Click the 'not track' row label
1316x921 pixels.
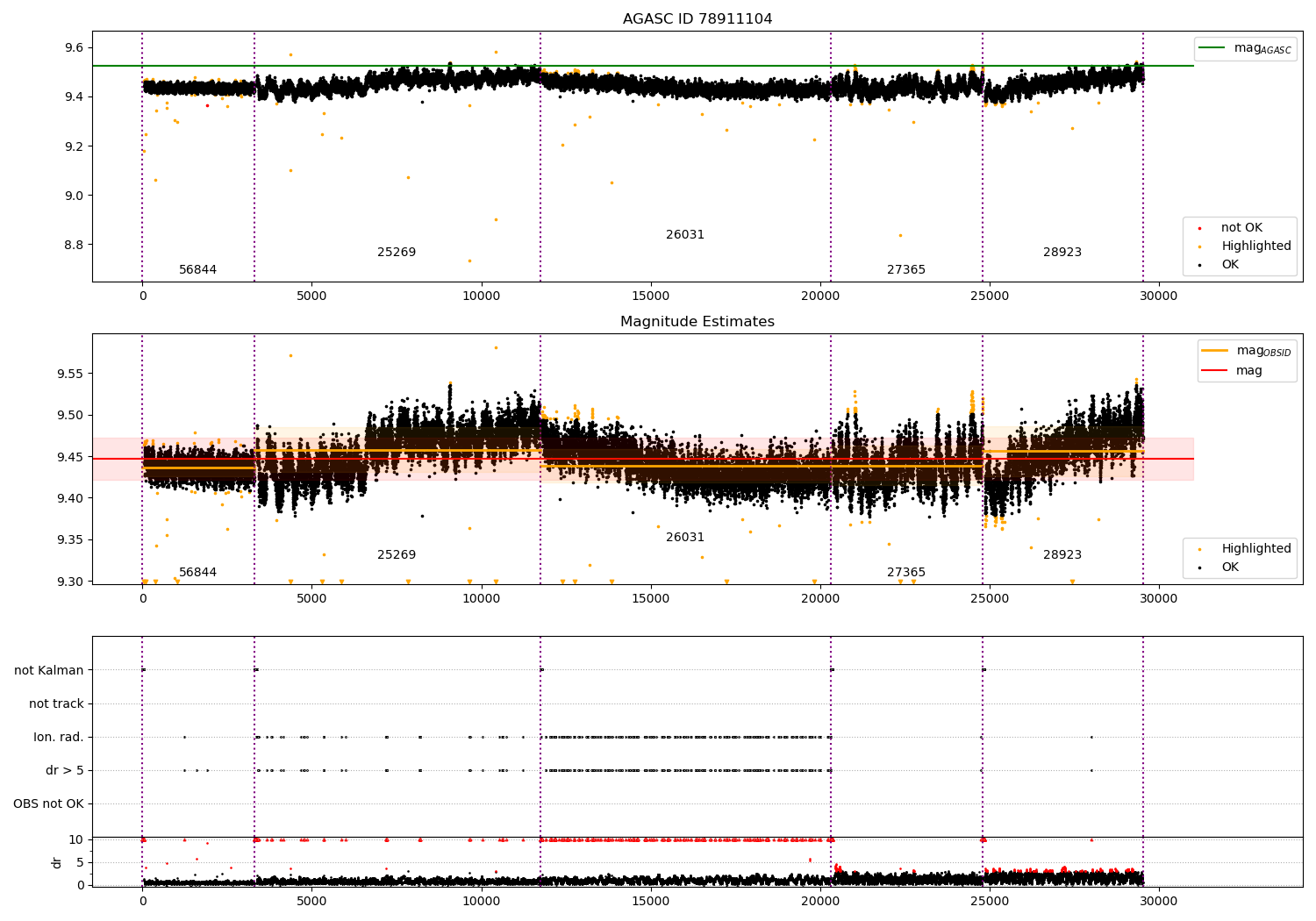tap(56, 703)
